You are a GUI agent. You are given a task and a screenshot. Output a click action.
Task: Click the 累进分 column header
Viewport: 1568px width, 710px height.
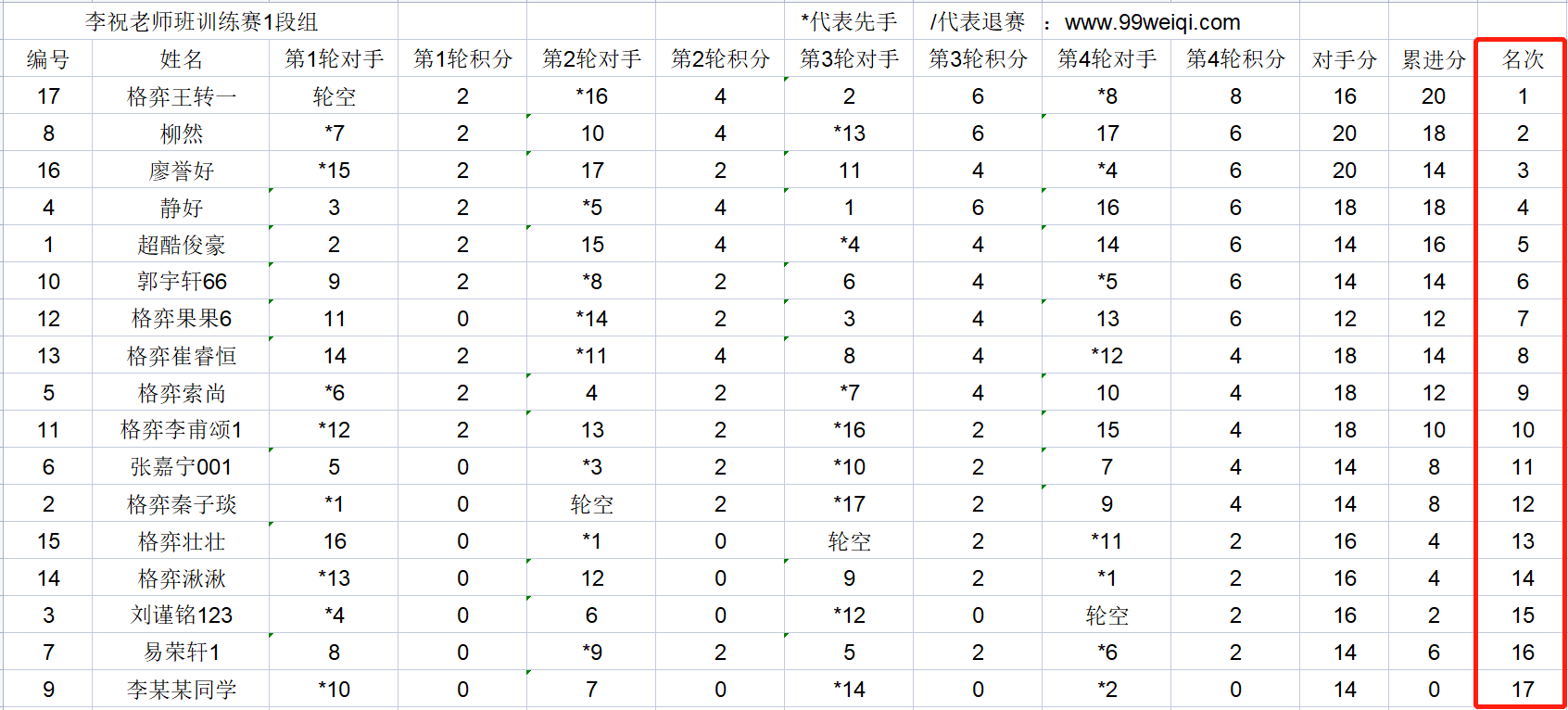click(x=1434, y=59)
